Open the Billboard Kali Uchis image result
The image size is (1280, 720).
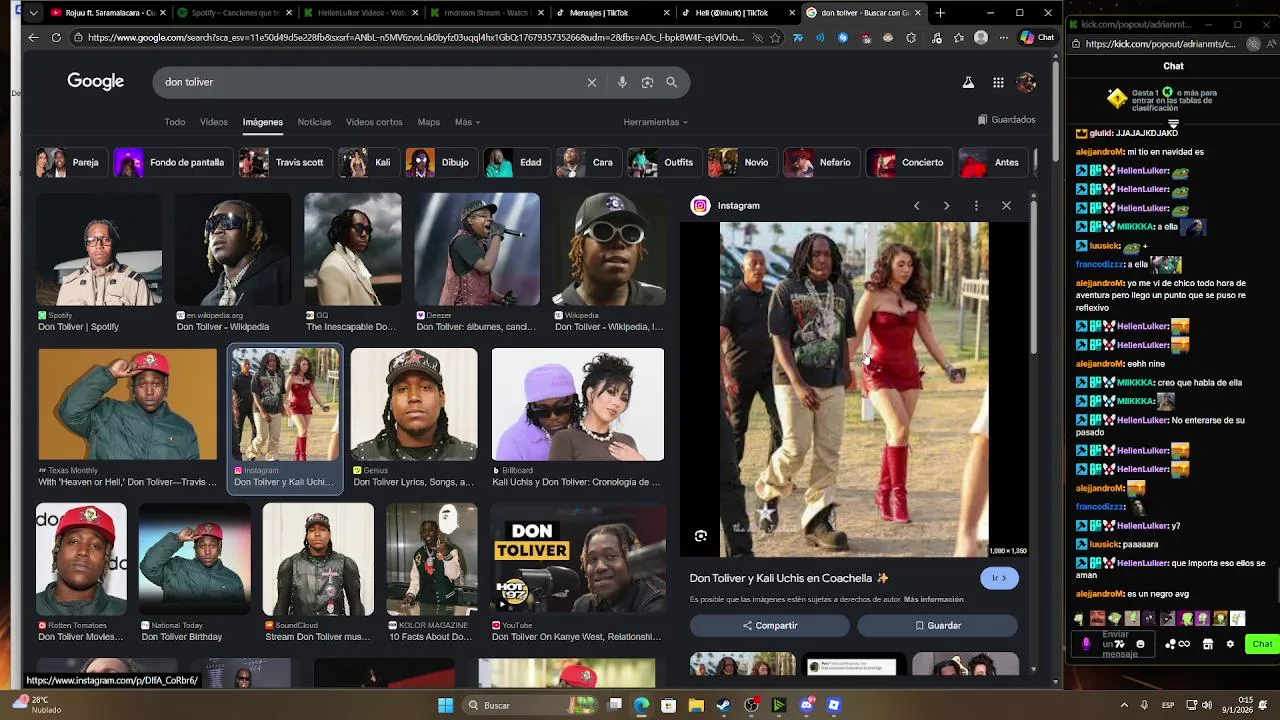click(x=578, y=404)
